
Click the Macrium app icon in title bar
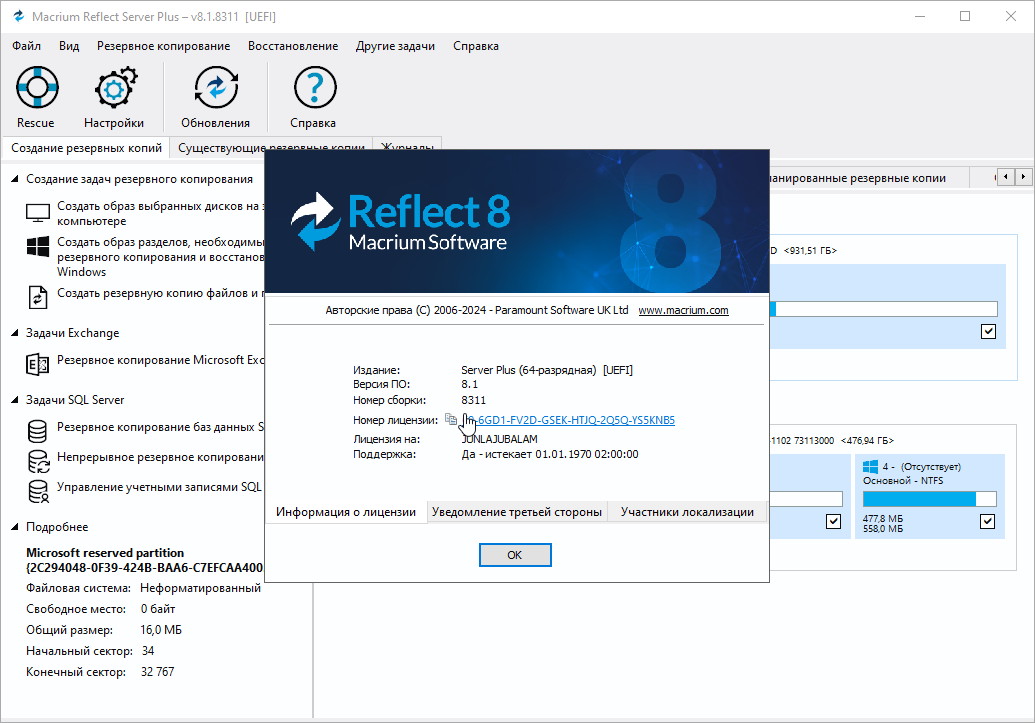(18, 17)
